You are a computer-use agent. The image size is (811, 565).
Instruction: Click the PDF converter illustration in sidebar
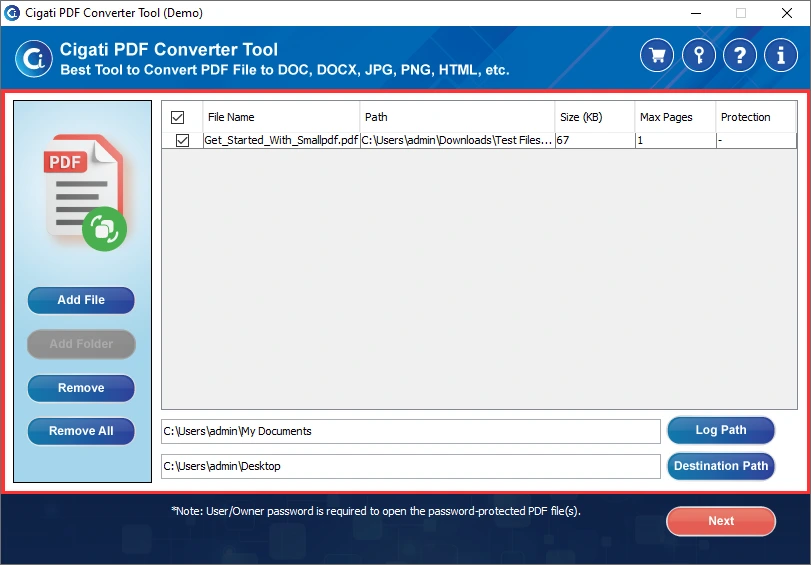tap(85, 192)
